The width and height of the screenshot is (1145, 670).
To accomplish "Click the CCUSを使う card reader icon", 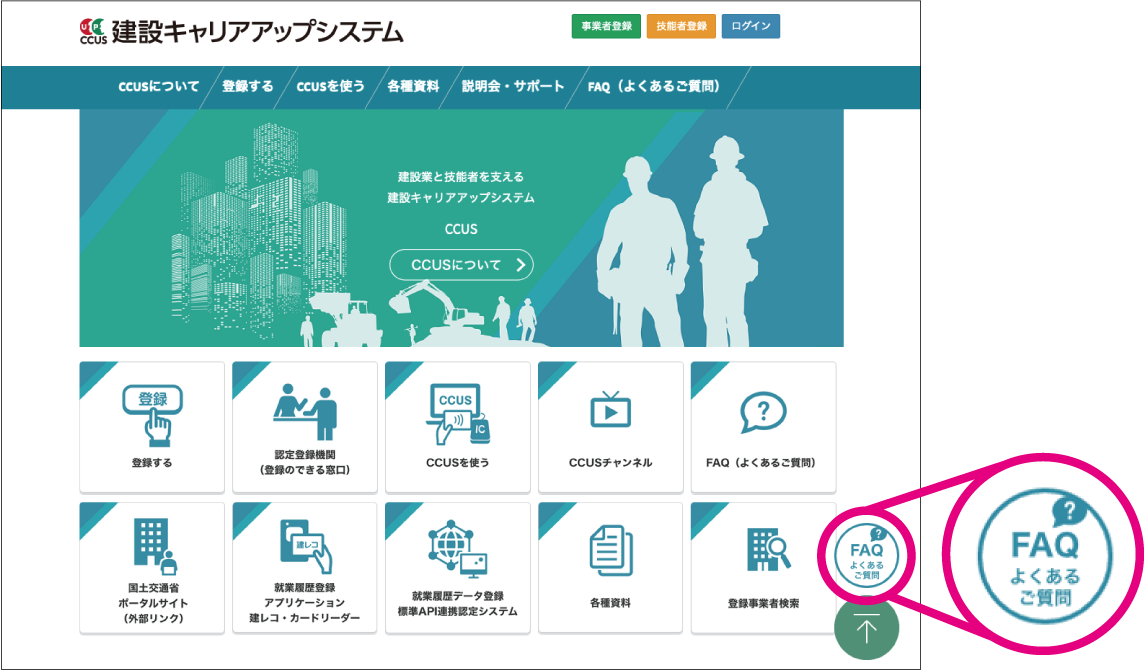I will click(458, 414).
